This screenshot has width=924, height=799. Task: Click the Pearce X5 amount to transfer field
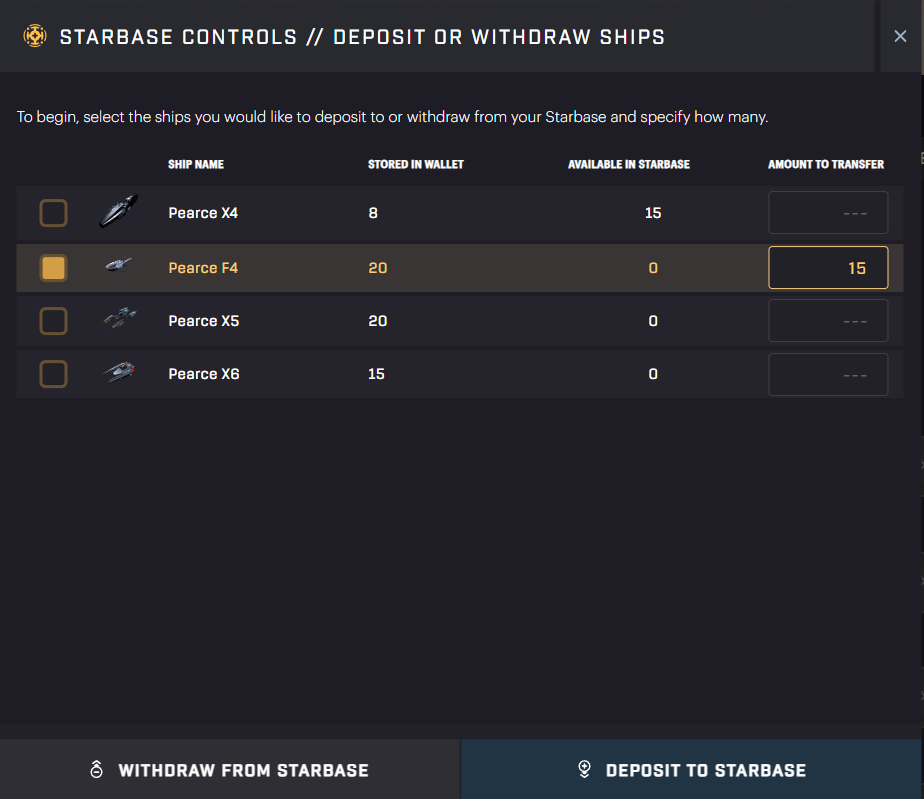click(828, 321)
